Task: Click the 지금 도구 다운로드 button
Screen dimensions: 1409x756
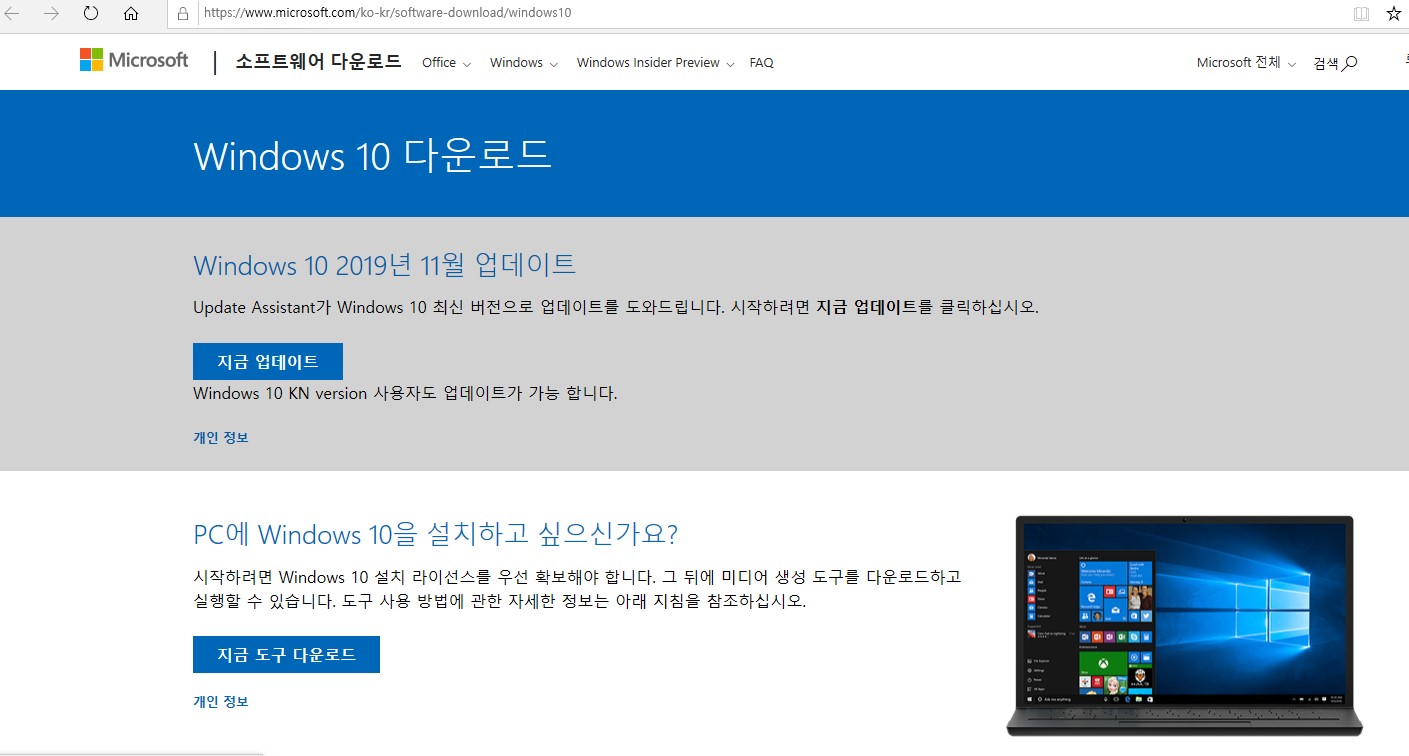Action: pyautogui.click(x=286, y=654)
